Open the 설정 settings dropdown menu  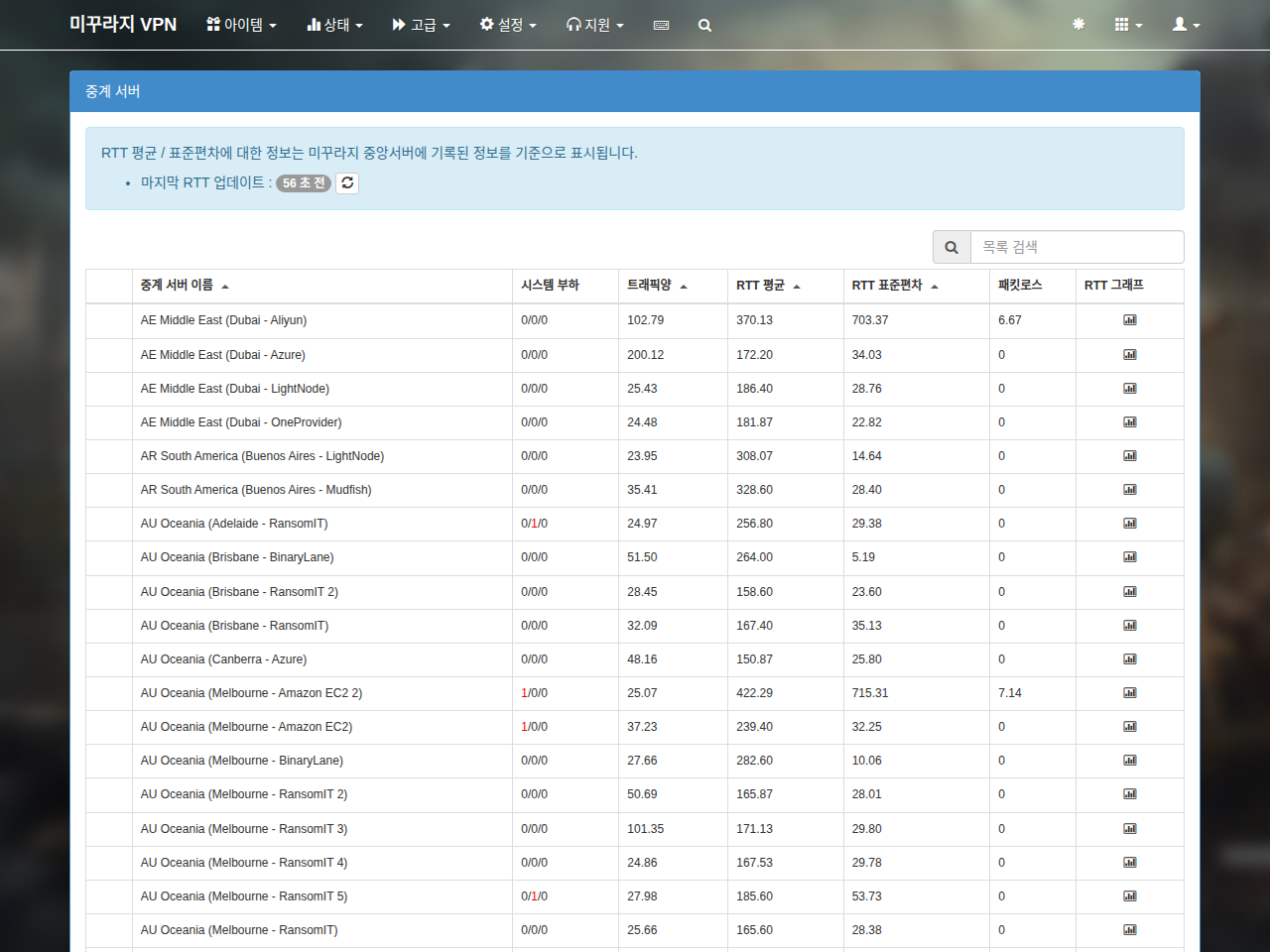coord(508,25)
